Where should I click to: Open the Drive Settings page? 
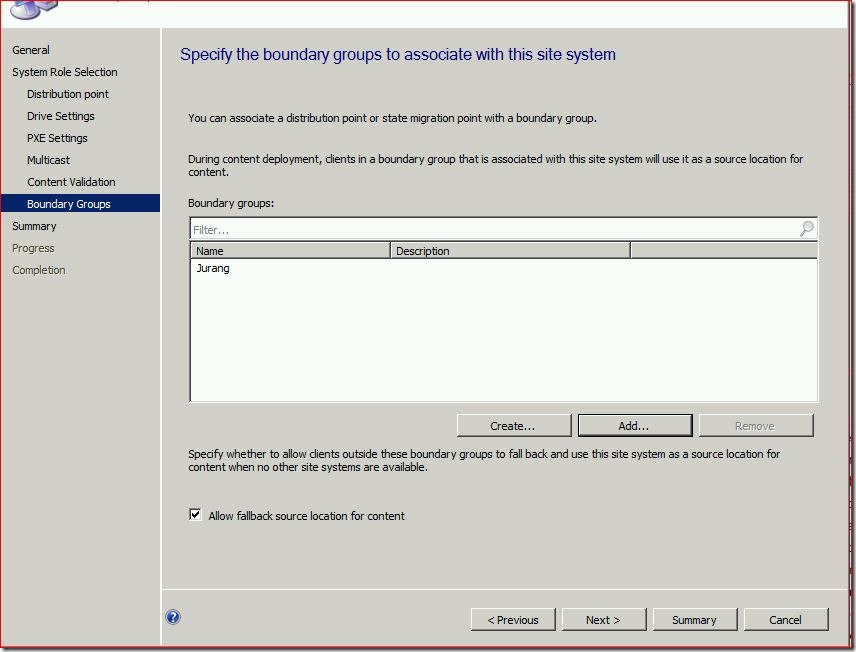pyautogui.click(x=61, y=116)
